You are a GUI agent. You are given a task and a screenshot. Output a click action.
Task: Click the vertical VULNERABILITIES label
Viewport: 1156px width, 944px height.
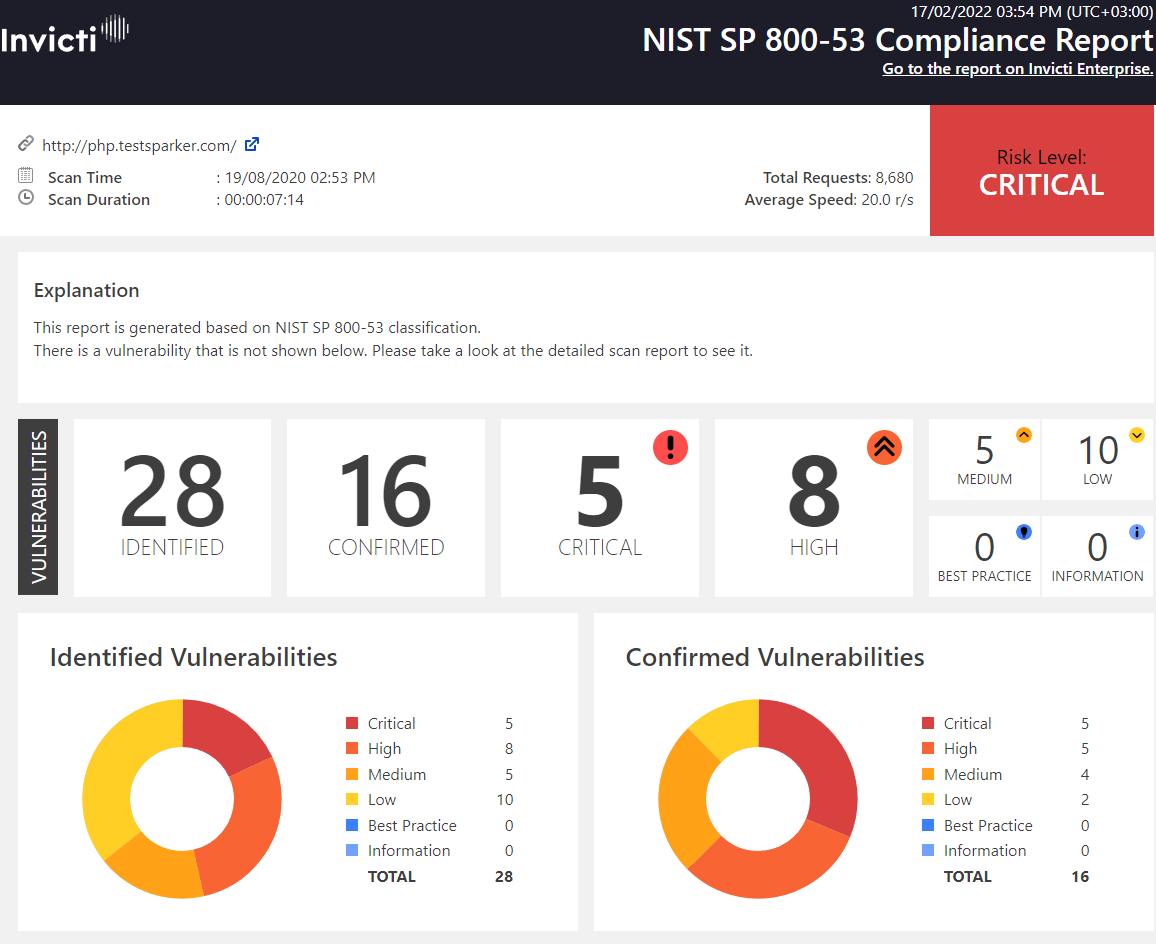(38, 507)
